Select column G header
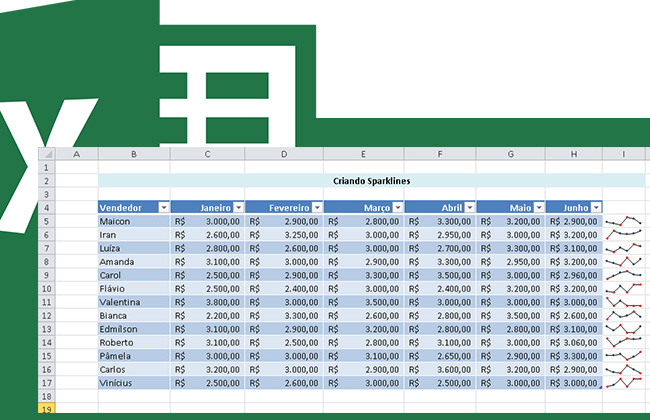Screen dimensions: 650x420 pos(511,154)
